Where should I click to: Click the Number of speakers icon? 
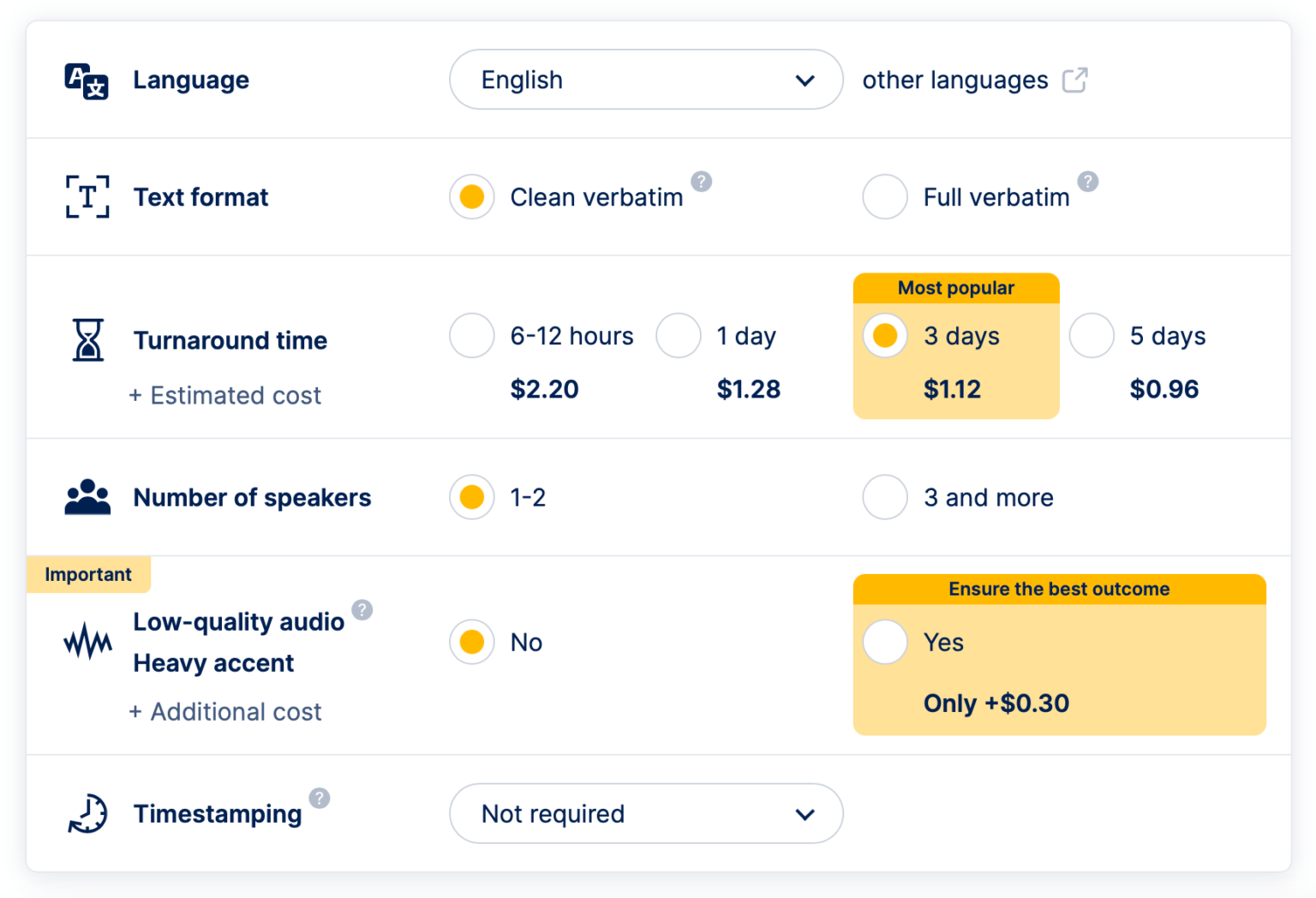[87, 497]
